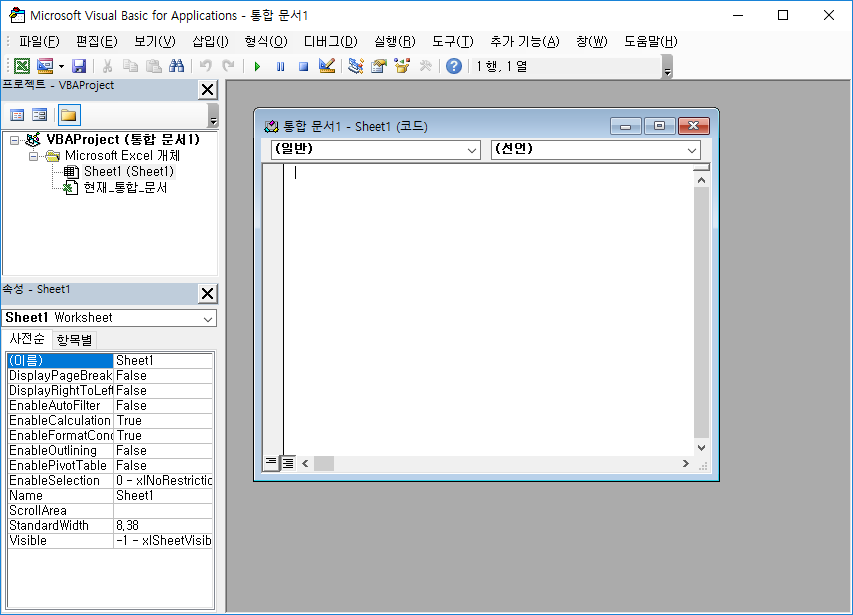Click View Object icon in project pane
853x615 pixels.
click(40, 115)
